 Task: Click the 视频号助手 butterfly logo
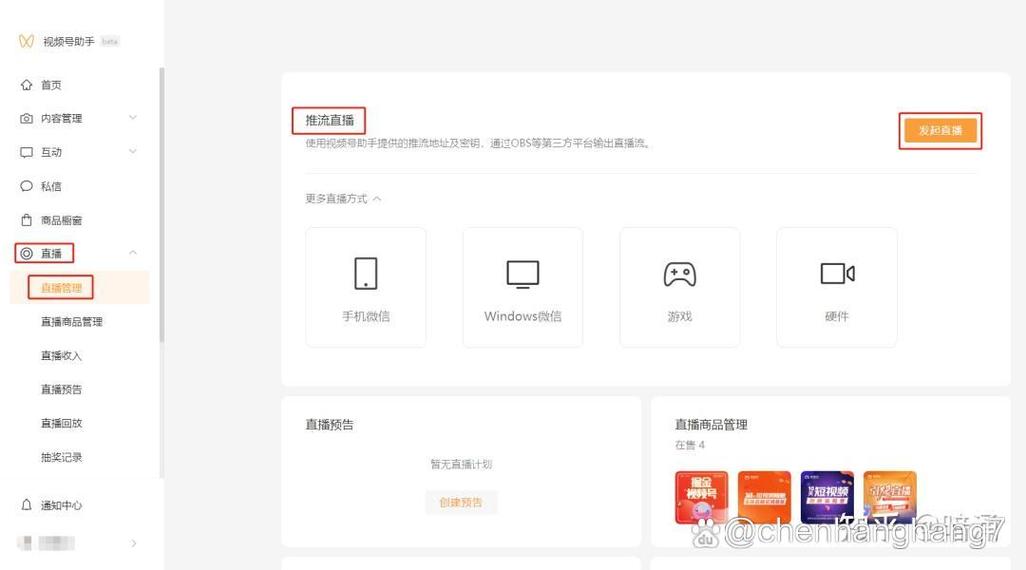click(x=27, y=42)
